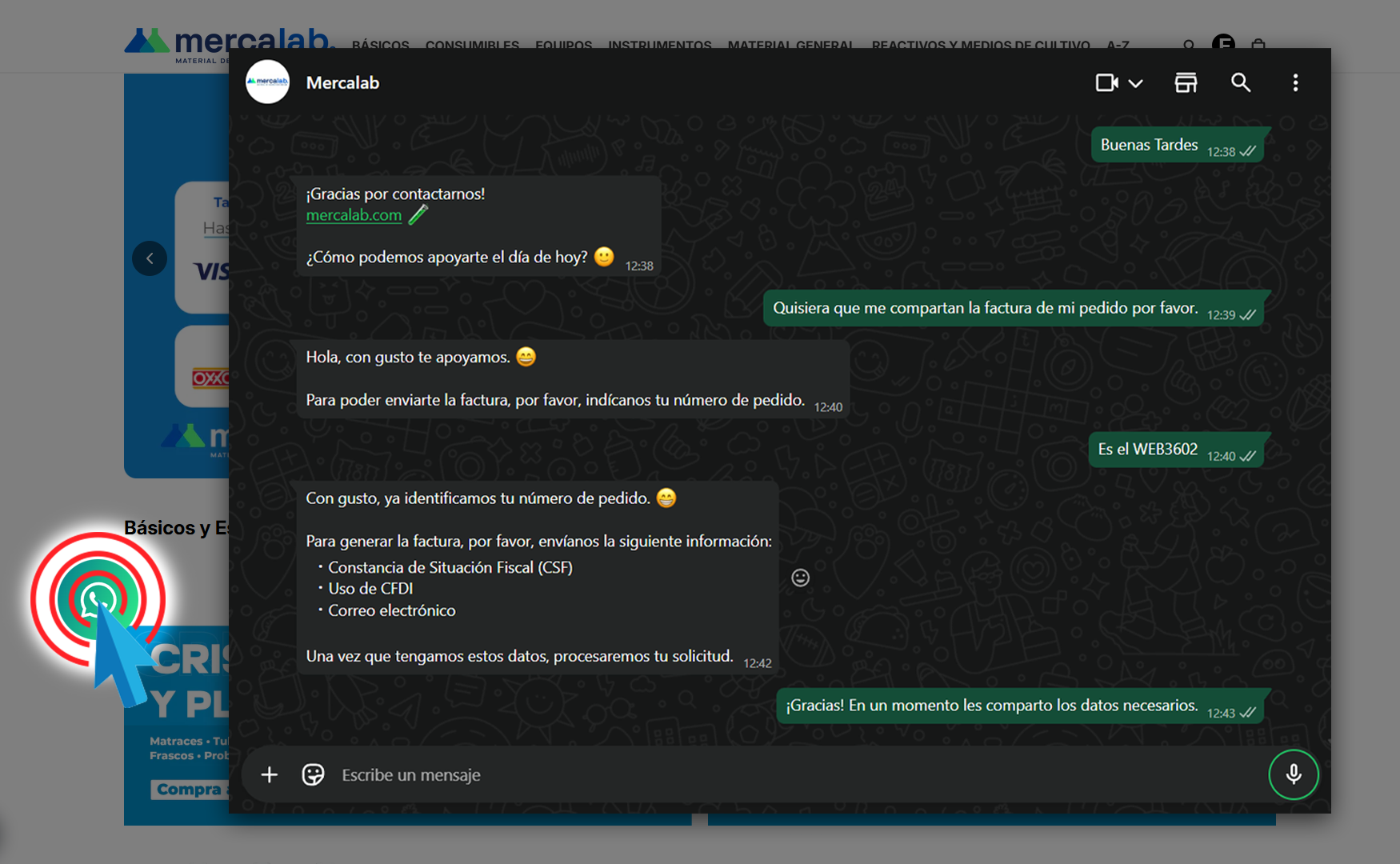Open the MATERIAL GENERAL menu on website
The width and height of the screenshot is (1400, 864).
click(790, 46)
